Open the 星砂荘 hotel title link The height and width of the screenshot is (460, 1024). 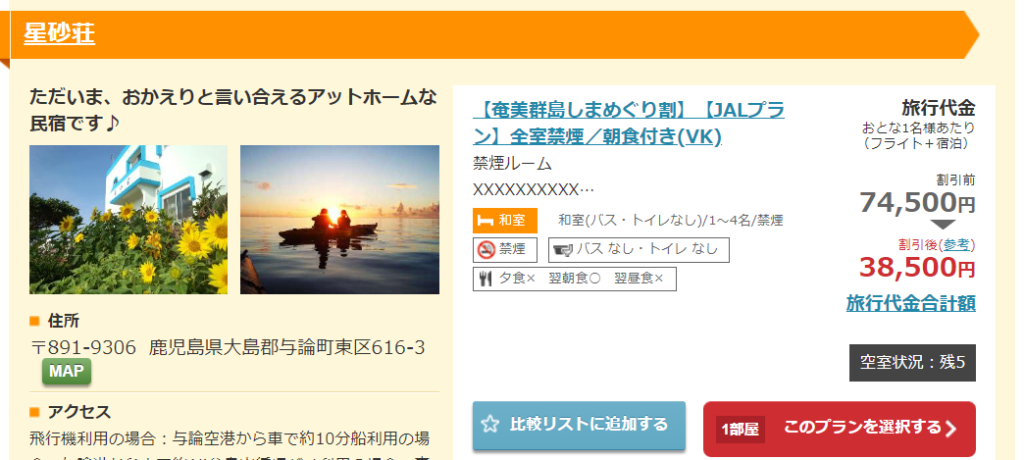click(59, 33)
